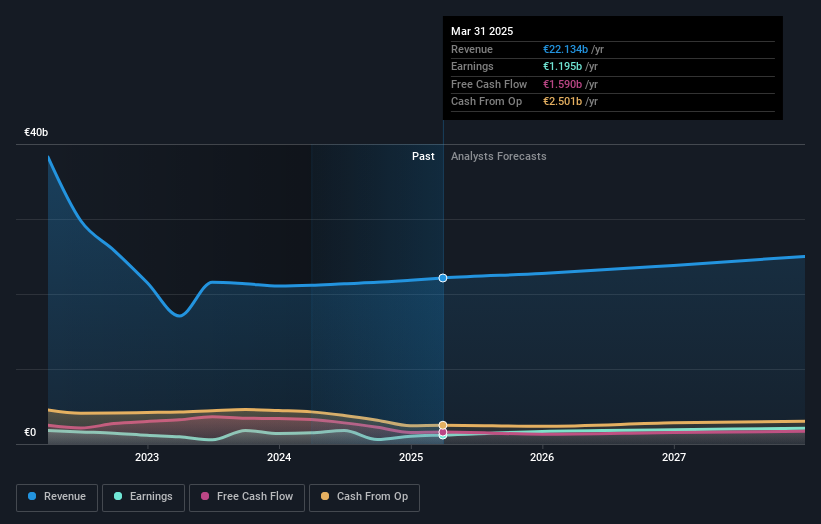The image size is (821, 524).
Task: Click the Free Cash Flow pink data point
Action: [x=443, y=432]
